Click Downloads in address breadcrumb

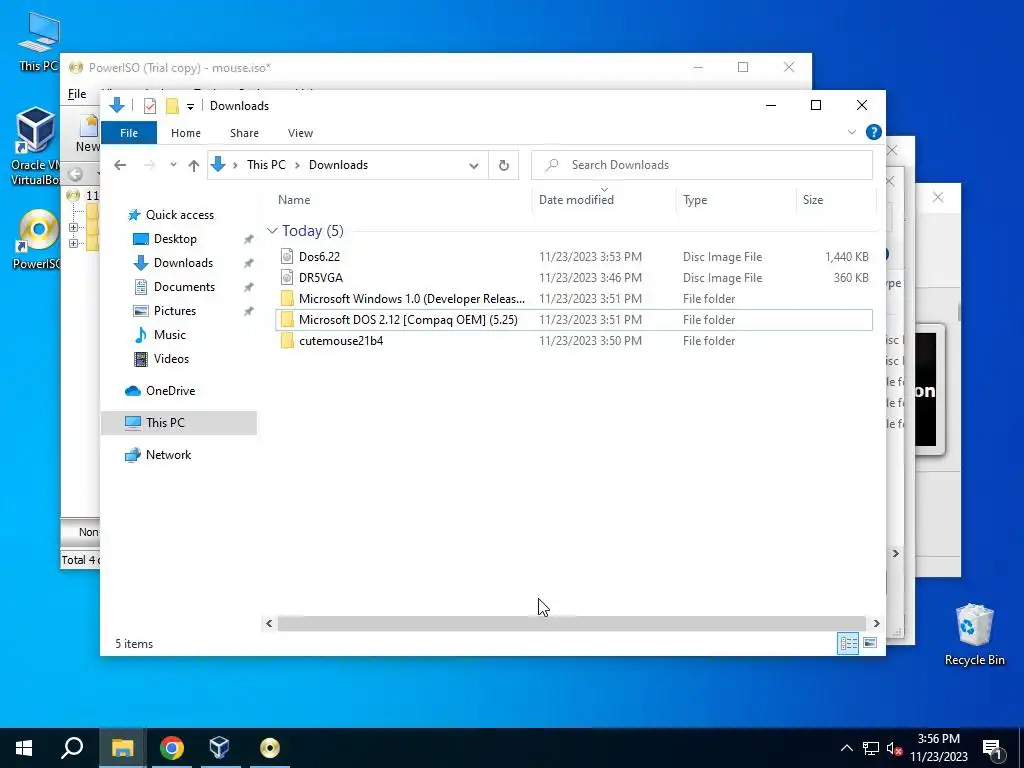point(338,165)
